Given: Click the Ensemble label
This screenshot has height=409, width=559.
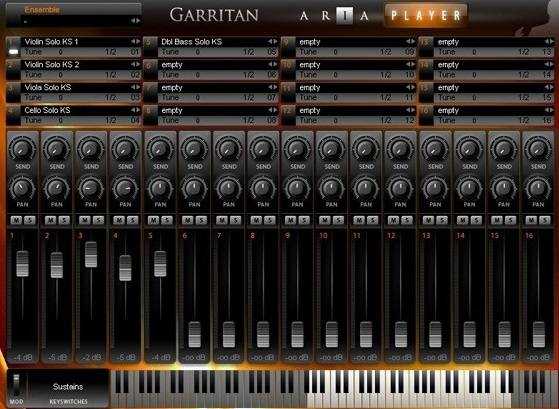Looking at the screenshot, I should point(42,10).
